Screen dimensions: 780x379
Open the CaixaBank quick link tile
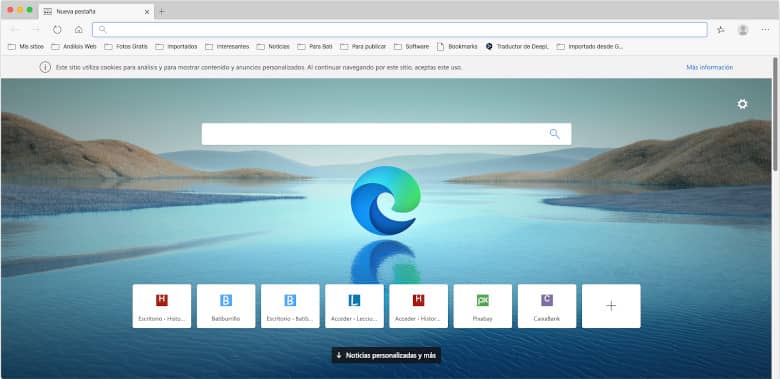[547, 306]
